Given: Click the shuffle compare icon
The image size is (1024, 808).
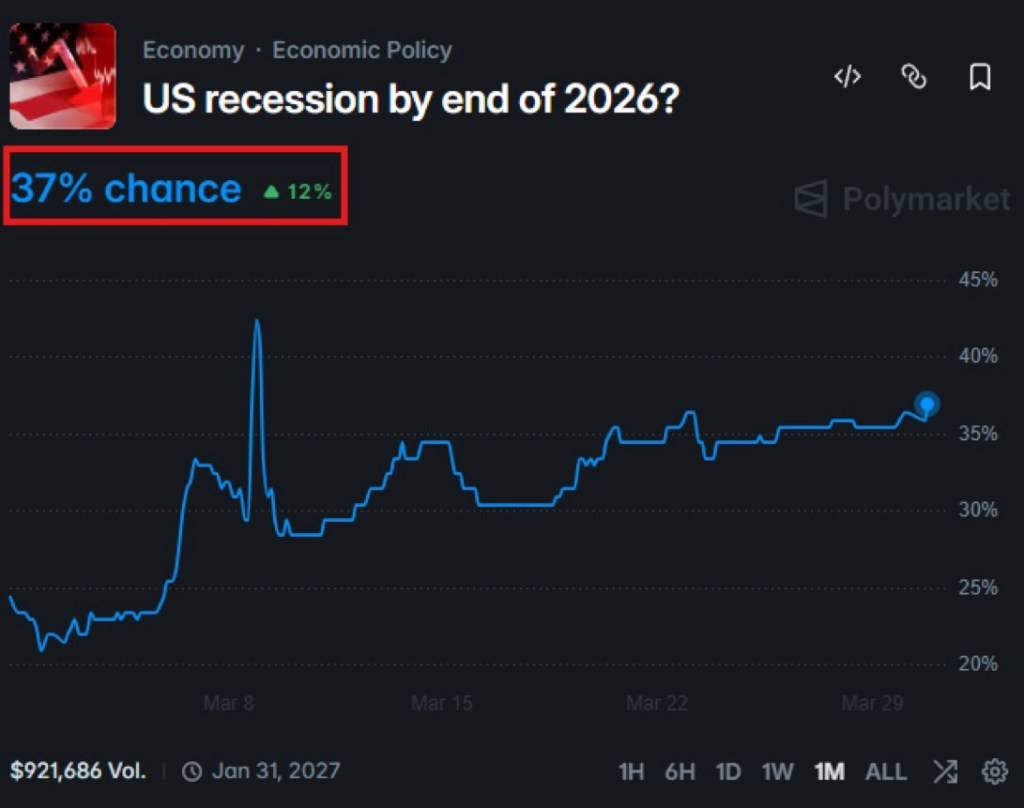Looking at the screenshot, I should point(945,771).
